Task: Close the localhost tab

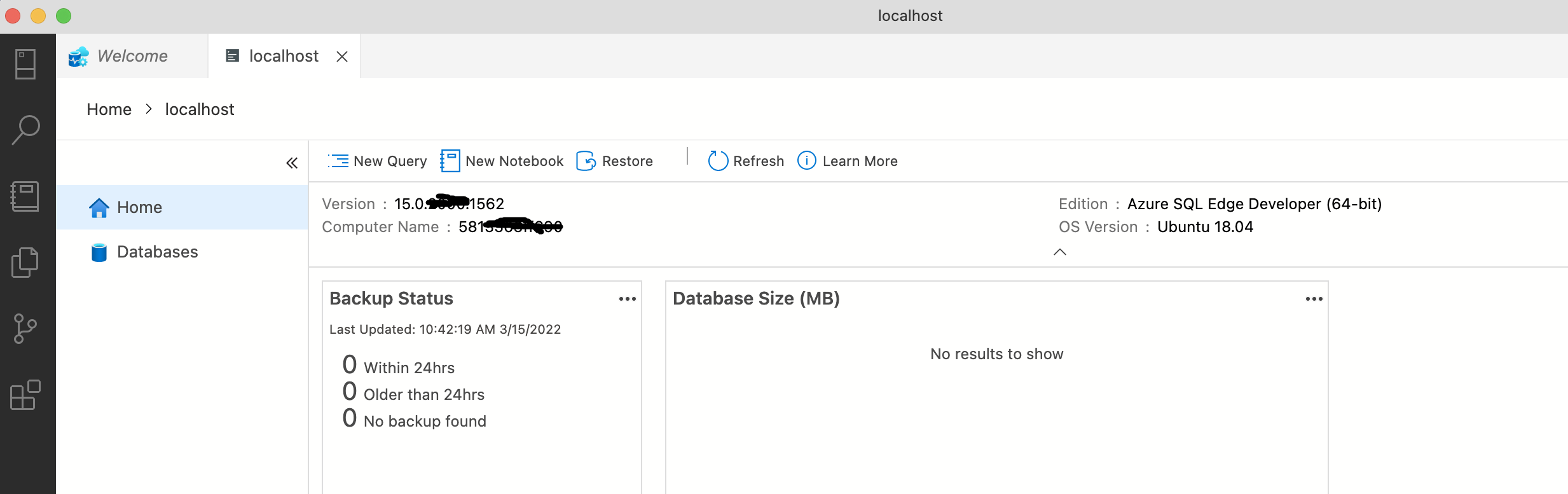Action: coord(342,57)
